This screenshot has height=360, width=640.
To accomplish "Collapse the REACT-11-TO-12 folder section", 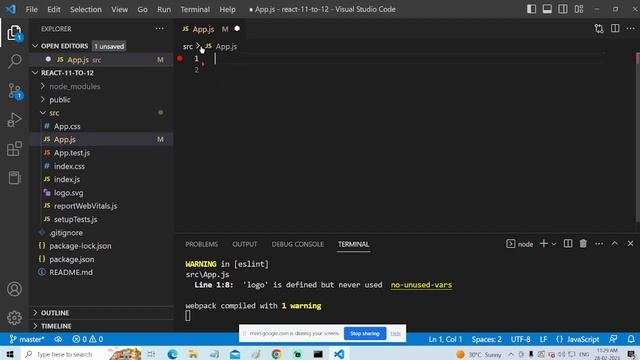I will click(x=35, y=73).
